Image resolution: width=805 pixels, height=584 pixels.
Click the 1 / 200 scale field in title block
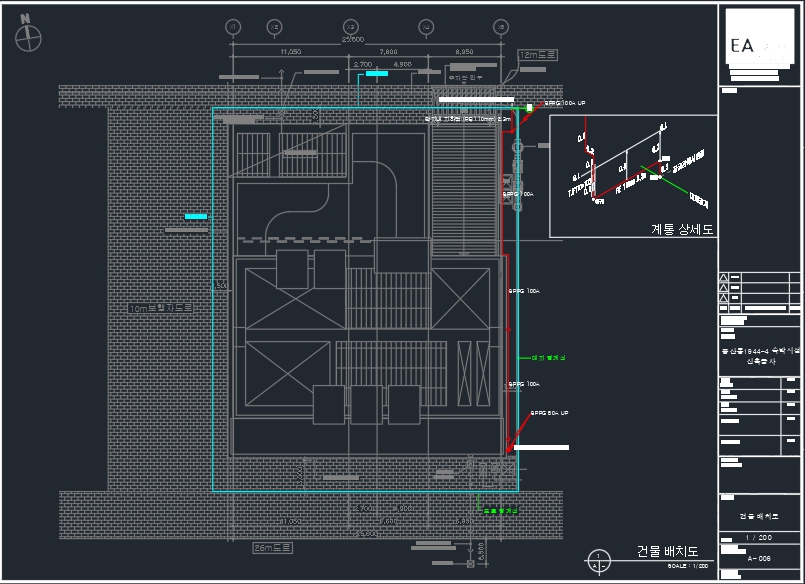pos(761,538)
